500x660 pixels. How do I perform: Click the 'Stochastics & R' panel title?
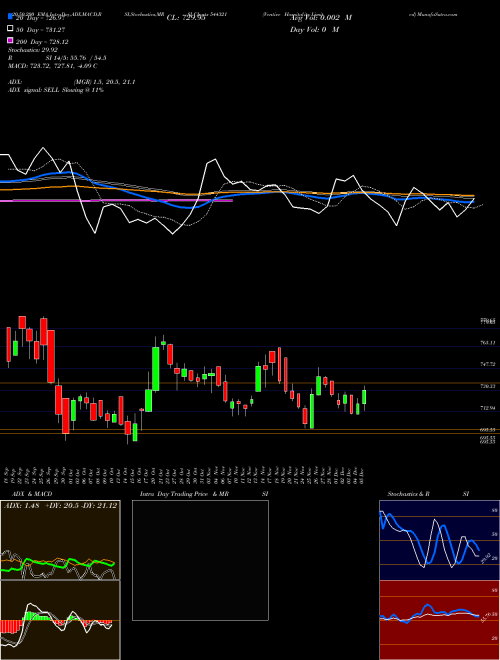click(x=409, y=494)
